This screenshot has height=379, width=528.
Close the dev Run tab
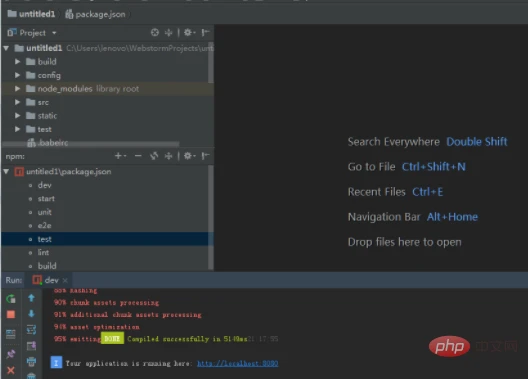65,280
